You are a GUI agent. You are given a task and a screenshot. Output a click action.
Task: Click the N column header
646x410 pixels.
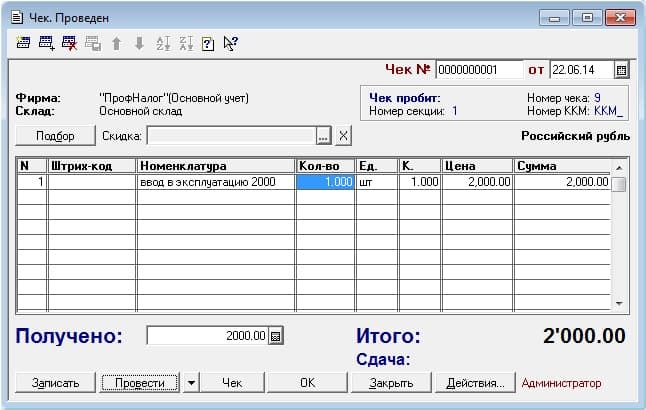pyautogui.click(x=32, y=166)
